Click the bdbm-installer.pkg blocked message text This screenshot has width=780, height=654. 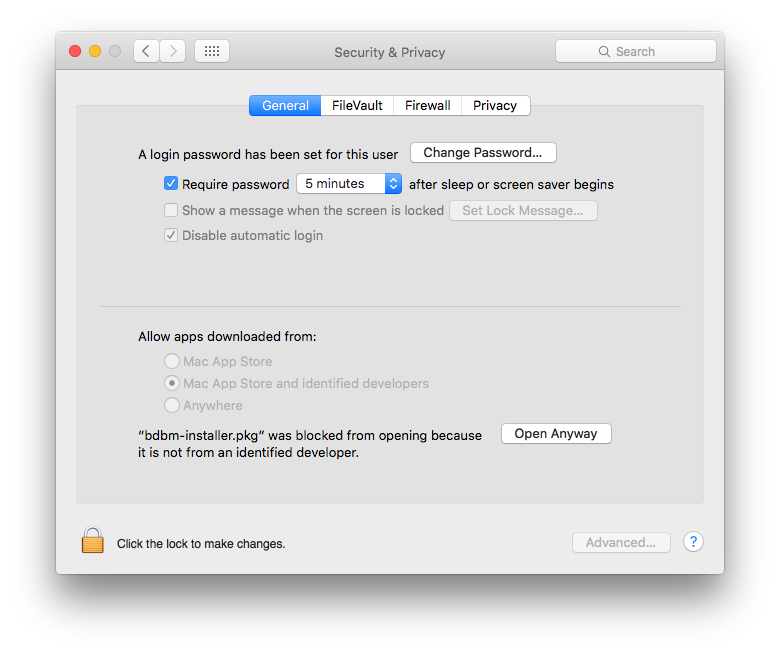tap(310, 444)
